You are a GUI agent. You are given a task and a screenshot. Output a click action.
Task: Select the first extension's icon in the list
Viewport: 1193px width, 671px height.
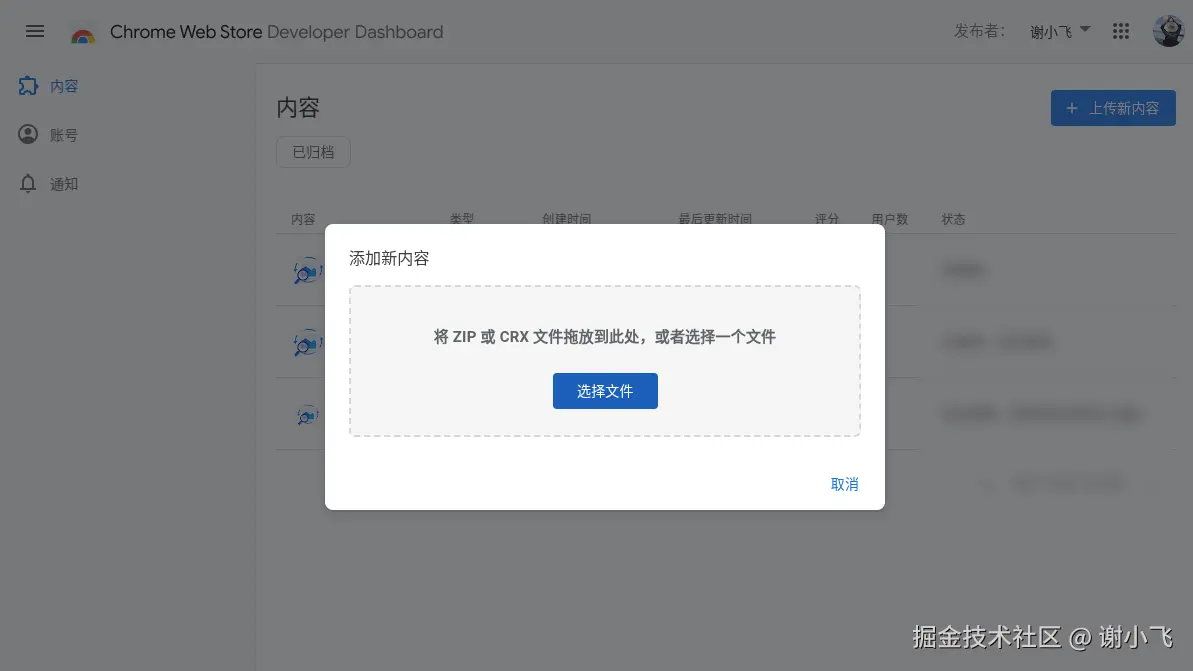[306, 270]
